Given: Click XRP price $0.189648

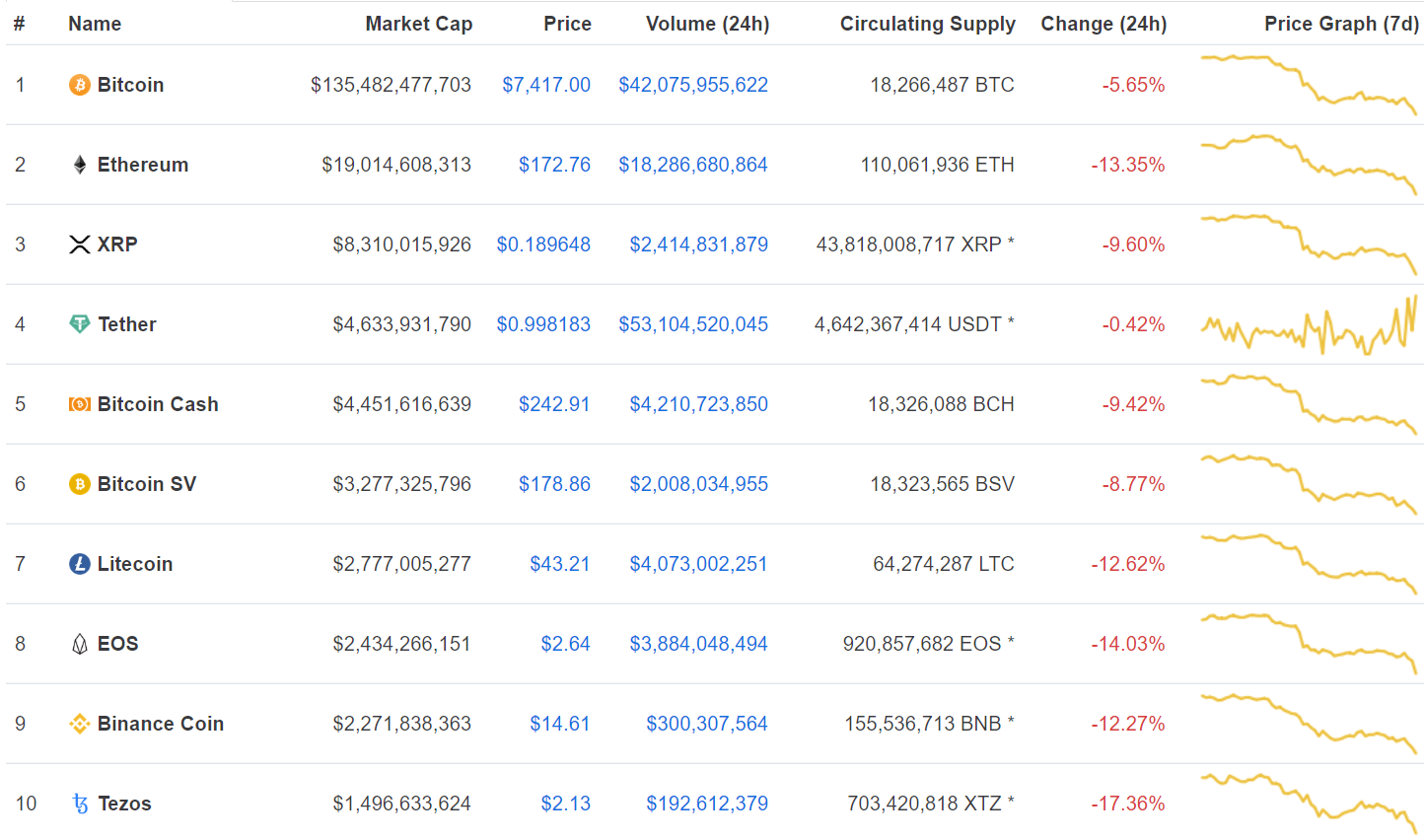Looking at the screenshot, I should tap(543, 245).
